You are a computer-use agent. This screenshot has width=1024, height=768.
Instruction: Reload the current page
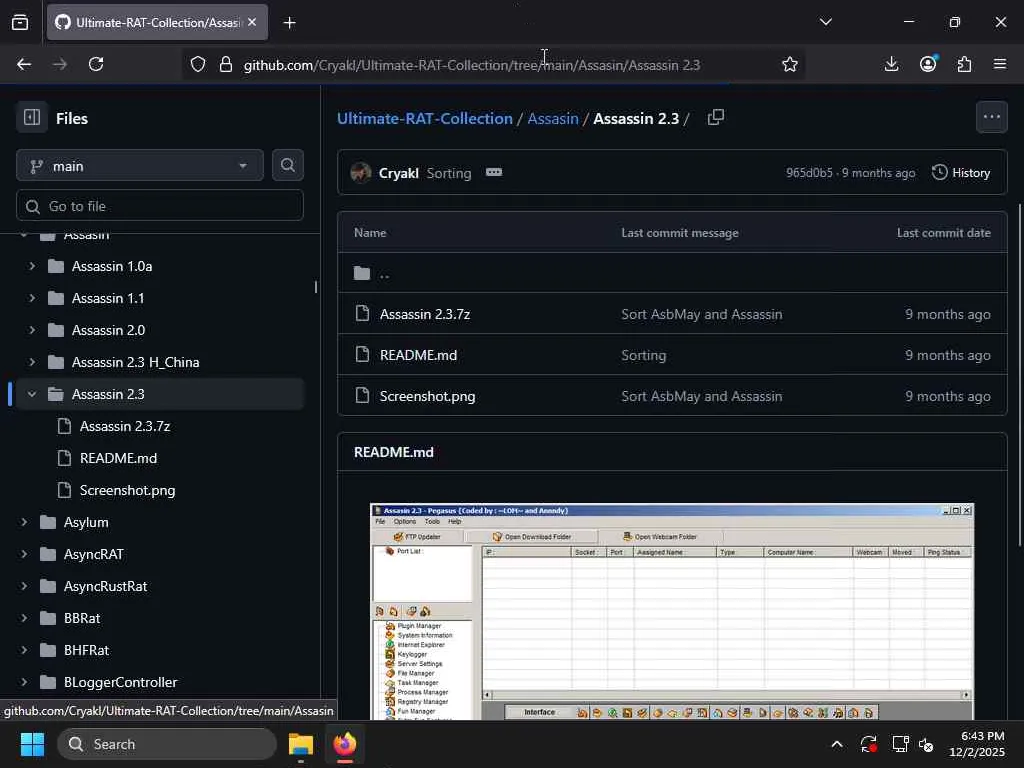click(x=96, y=64)
